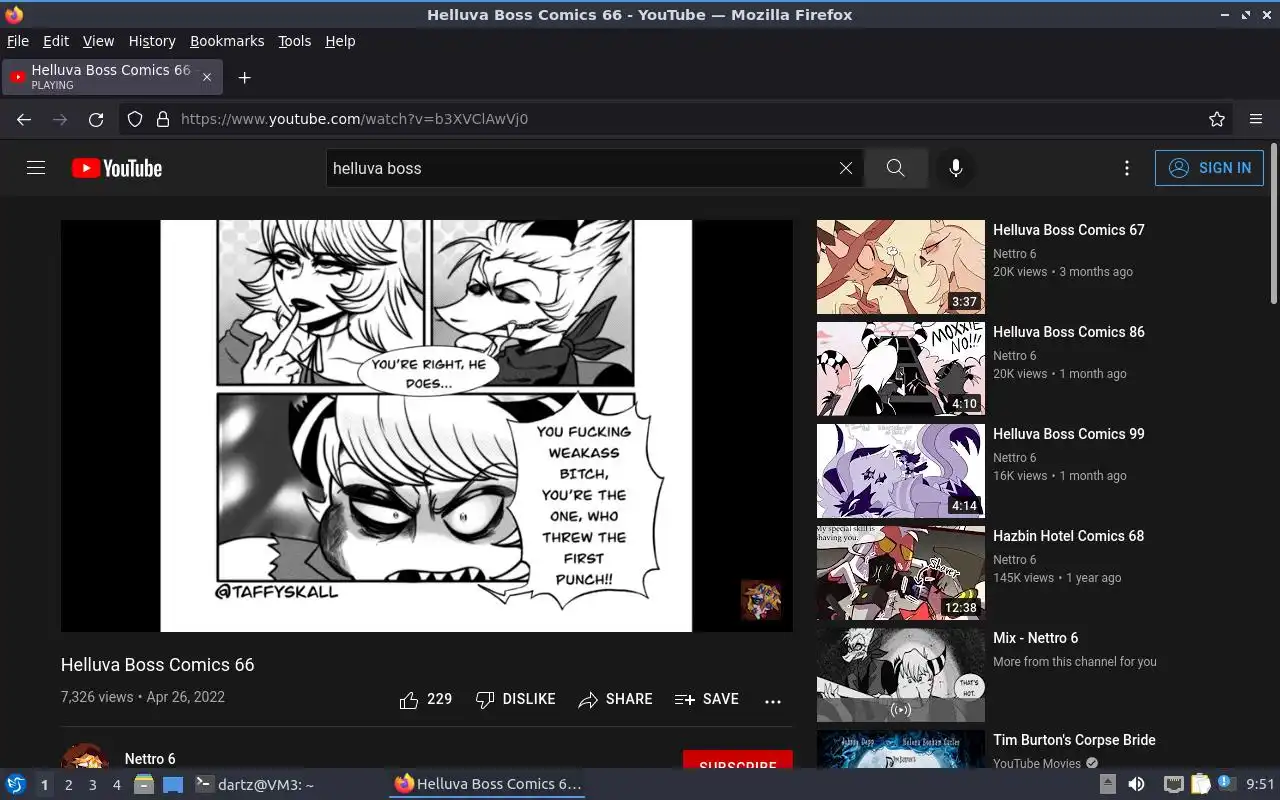Open the Tools menu
The width and height of the screenshot is (1280, 800).
tap(295, 41)
